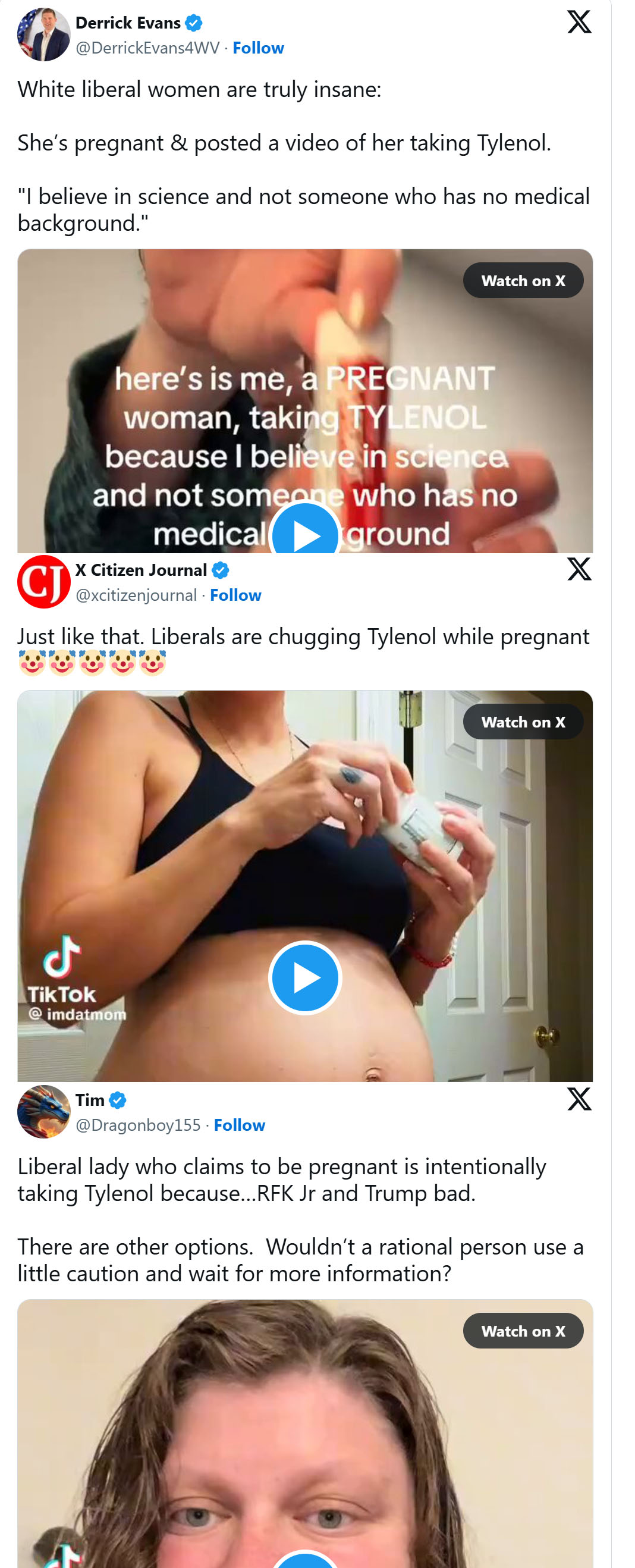Open the third tweet's face video thumbnail

305,1434
